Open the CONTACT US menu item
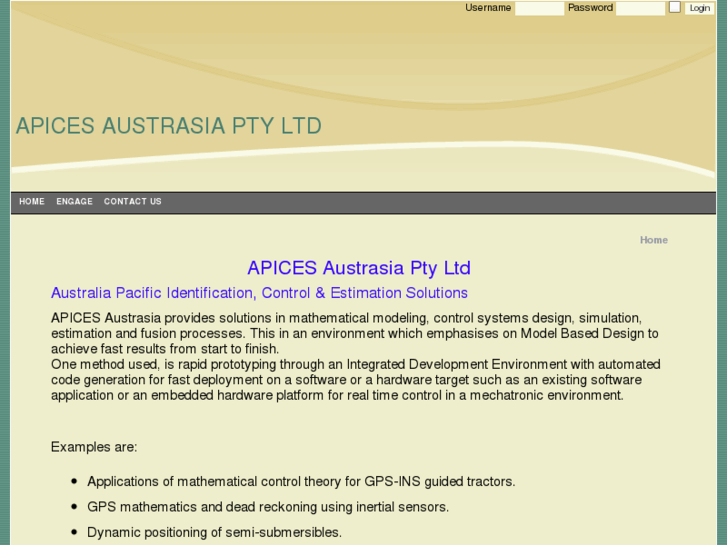 [133, 202]
